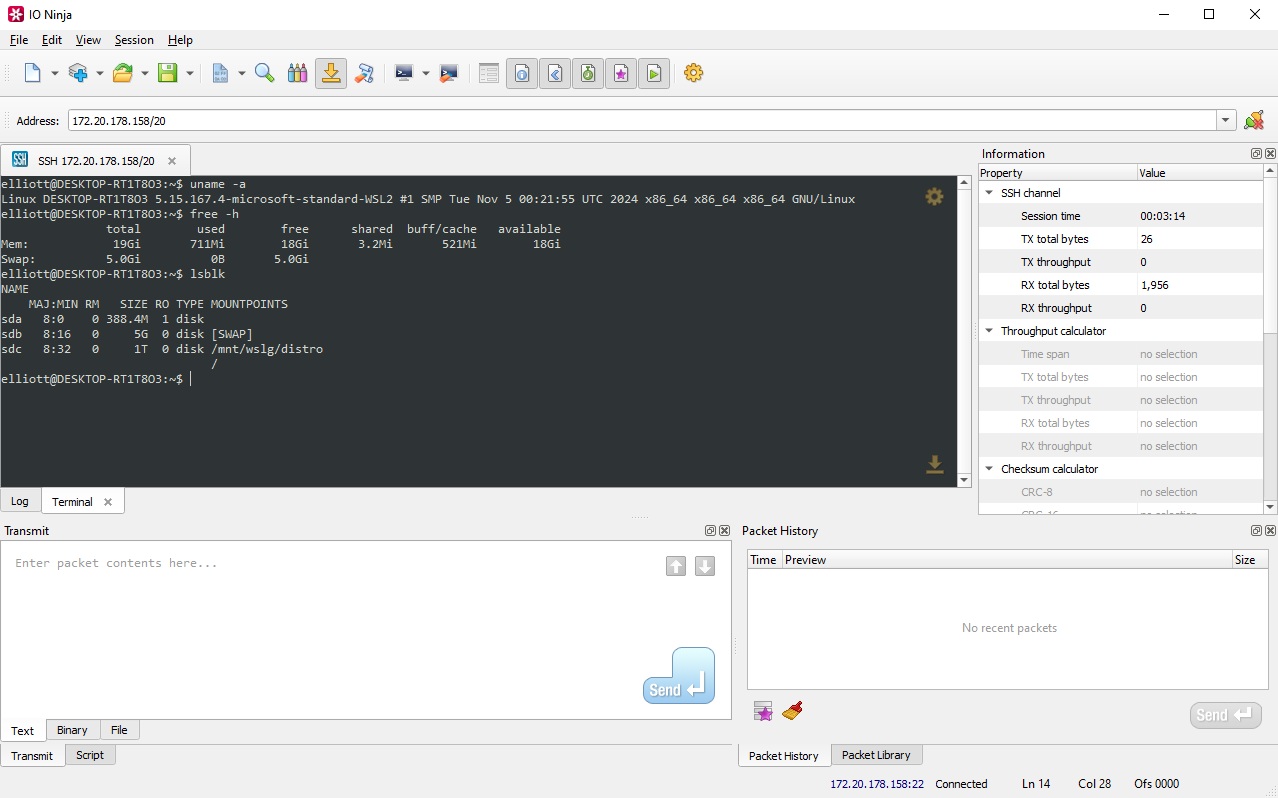Open the View menu
The height and width of the screenshot is (798, 1278).
(x=88, y=40)
